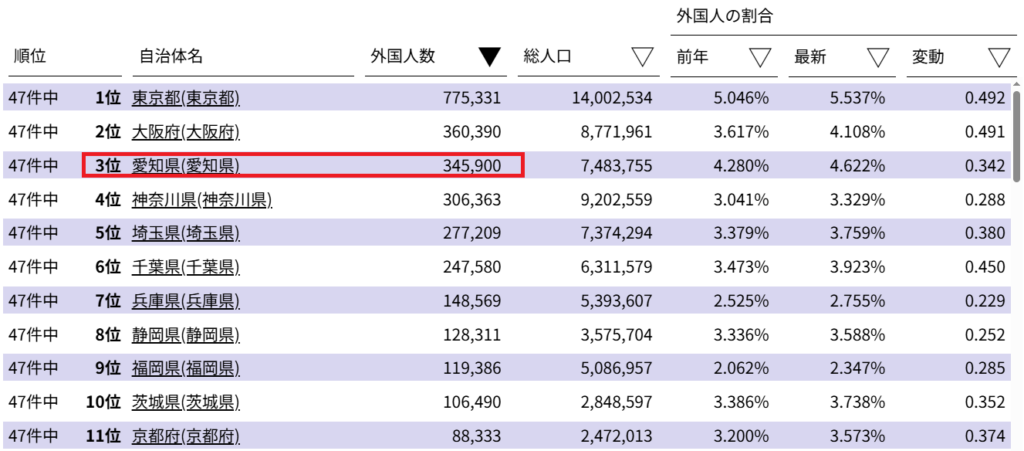This screenshot has height=451, width=1024.
Task: Sort table by 総人口 triangle icon
Action: 643,58
